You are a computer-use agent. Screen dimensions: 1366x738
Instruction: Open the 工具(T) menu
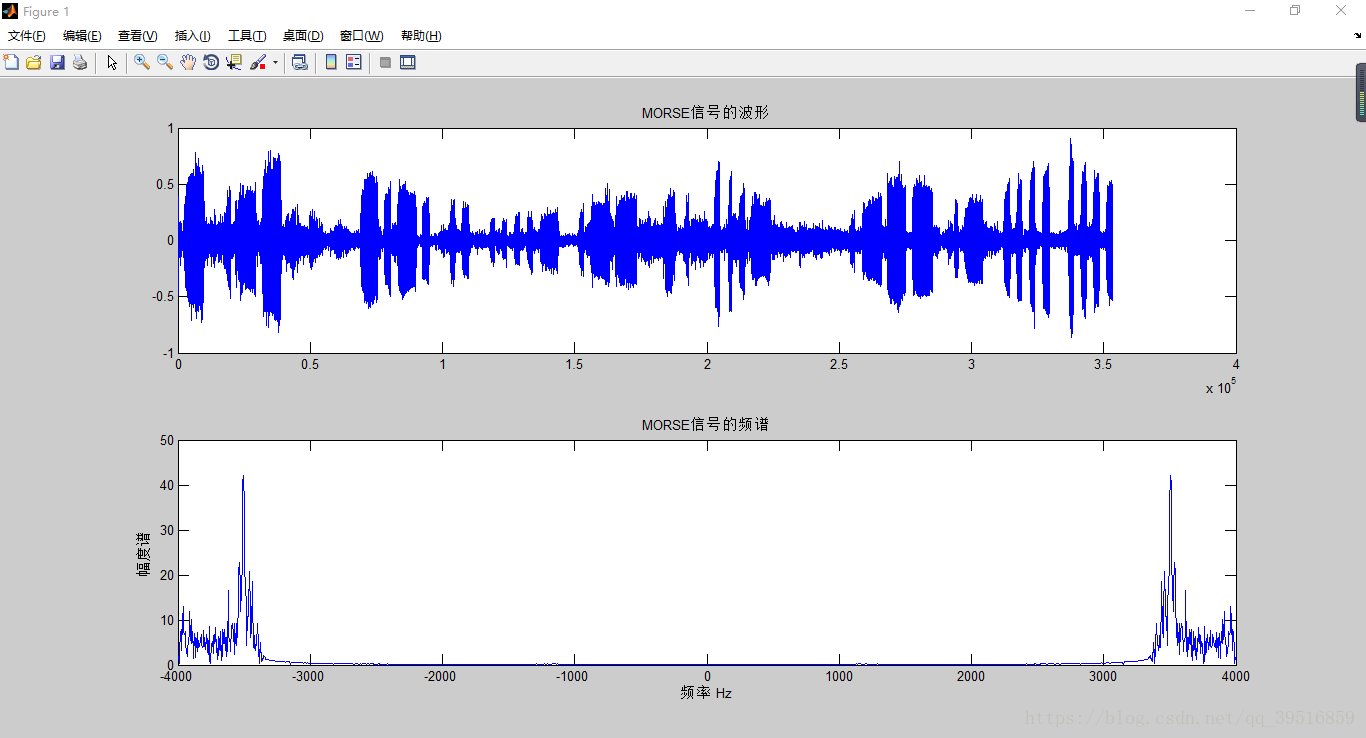(247, 36)
